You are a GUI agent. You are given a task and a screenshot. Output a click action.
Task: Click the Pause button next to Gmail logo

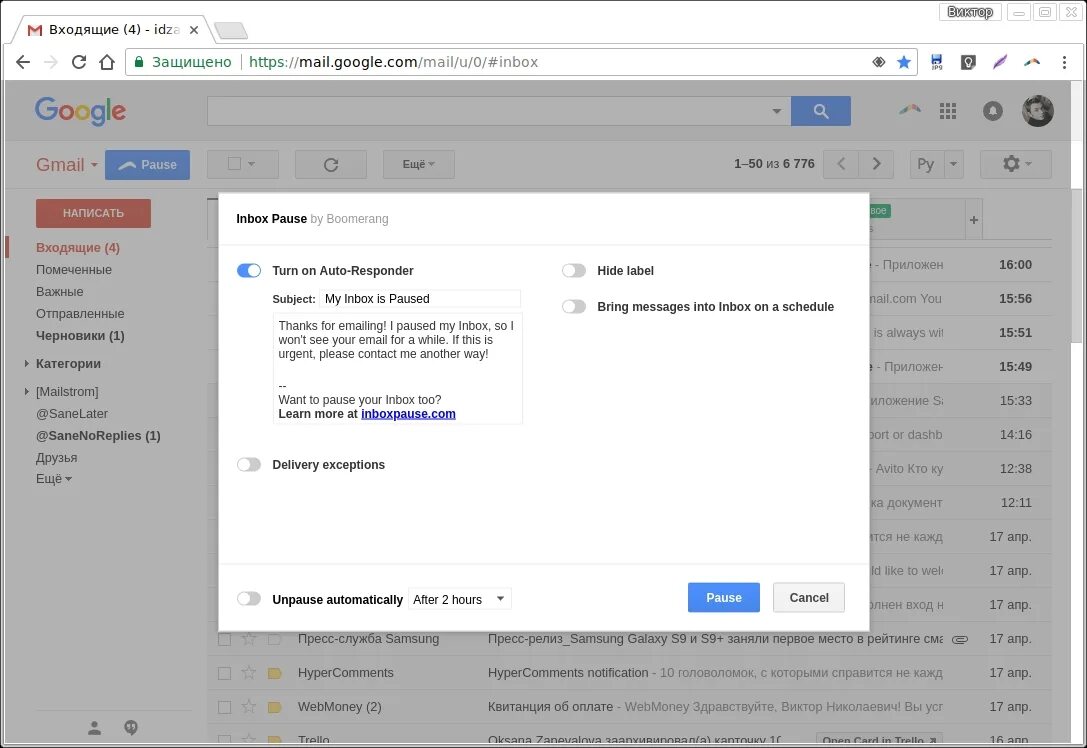point(148,165)
